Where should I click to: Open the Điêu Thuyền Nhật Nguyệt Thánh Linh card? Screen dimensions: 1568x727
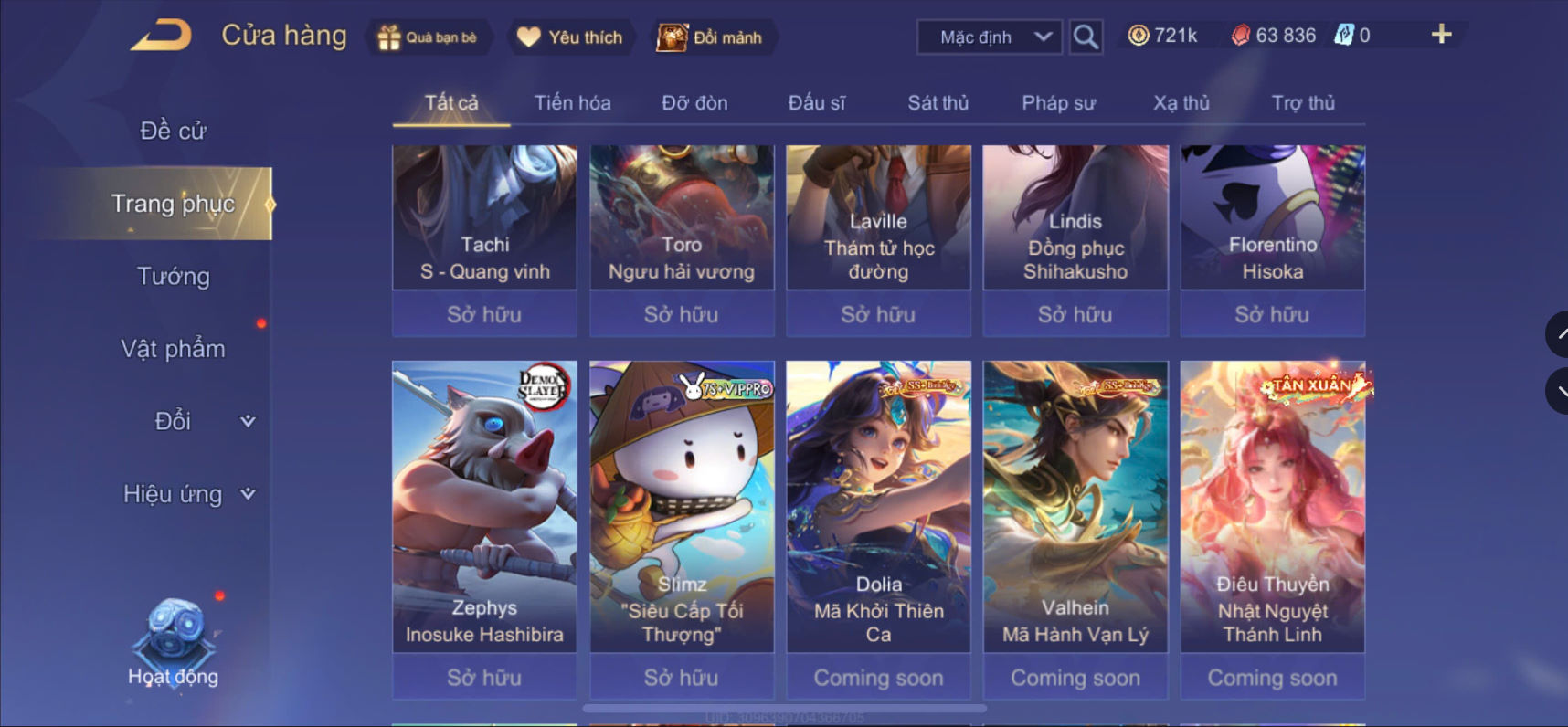1273,507
